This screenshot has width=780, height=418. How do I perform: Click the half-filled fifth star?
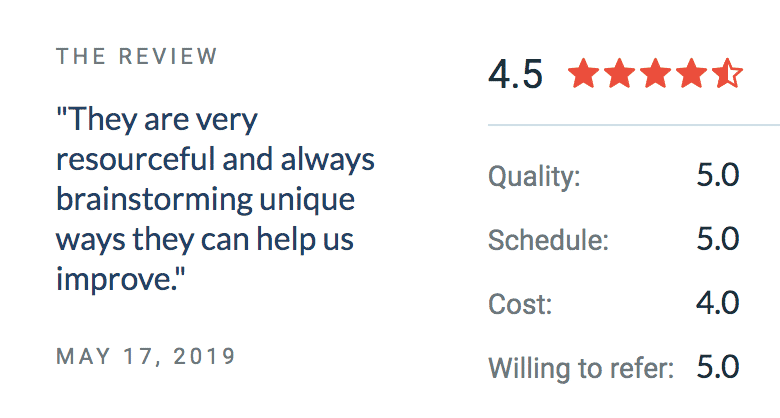[x=727, y=74]
